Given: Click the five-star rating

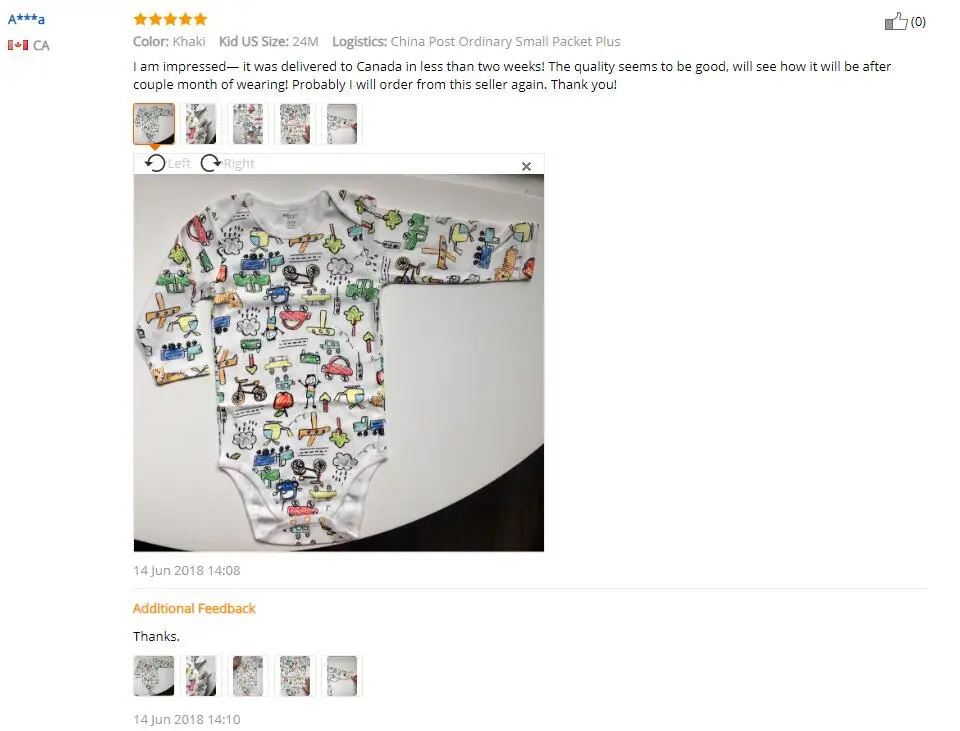Looking at the screenshot, I should 170,19.
